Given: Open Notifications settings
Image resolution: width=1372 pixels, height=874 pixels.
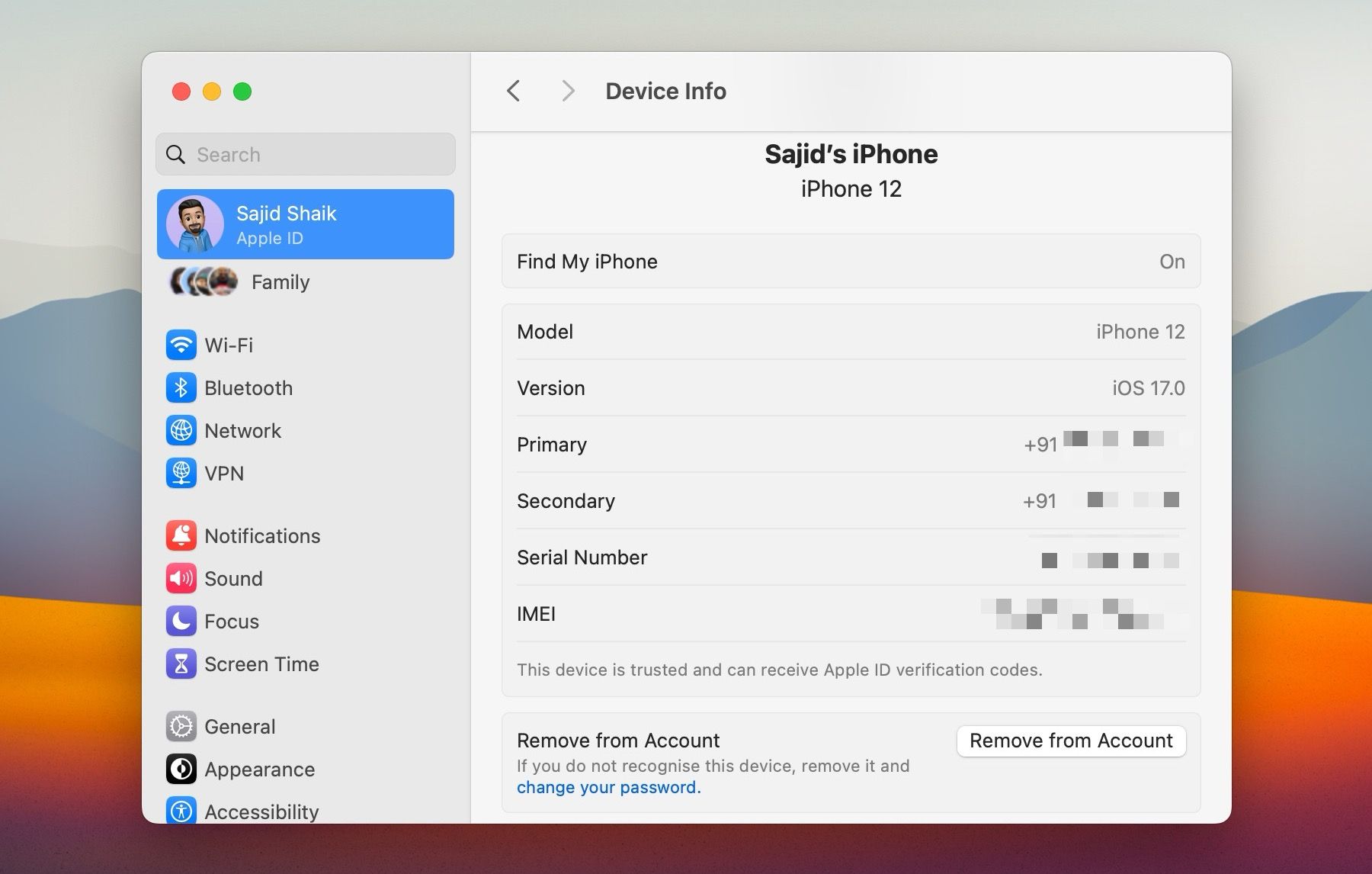Looking at the screenshot, I should tap(261, 535).
